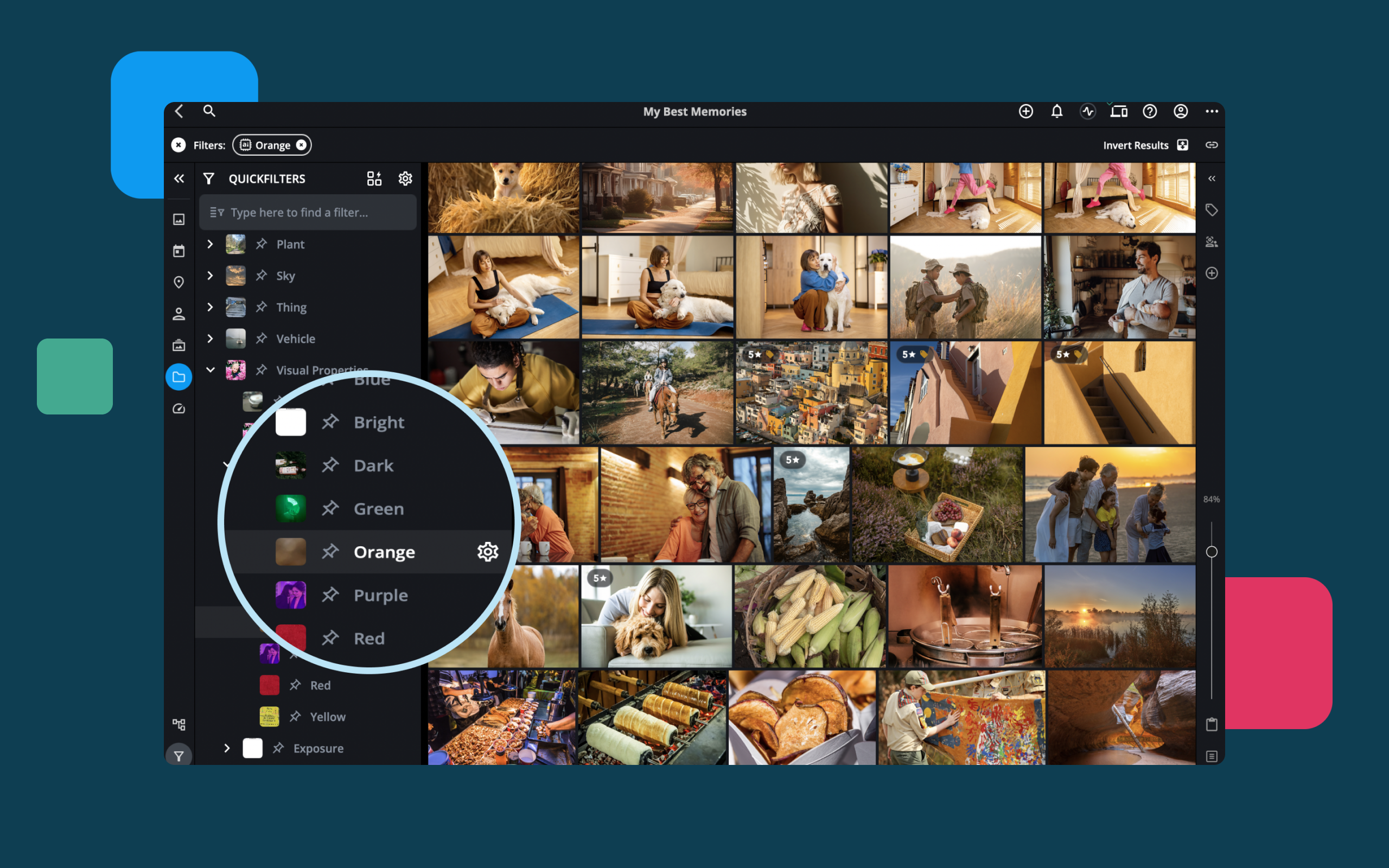Screen dimensions: 1389x868
Task: Select Orange from visual properties menu
Action: pos(384,551)
